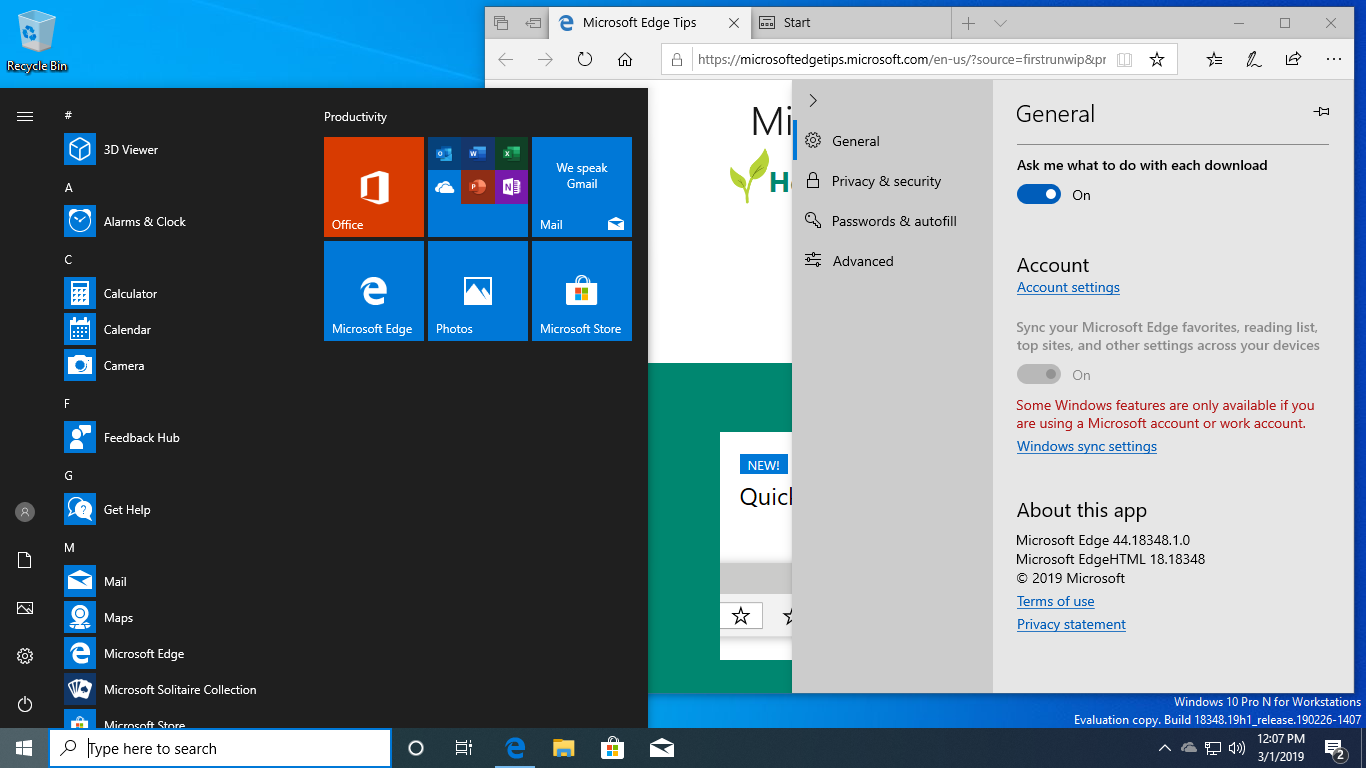
Task: Switch to Microsoft Edge Tips tab
Action: click(640, 23)
